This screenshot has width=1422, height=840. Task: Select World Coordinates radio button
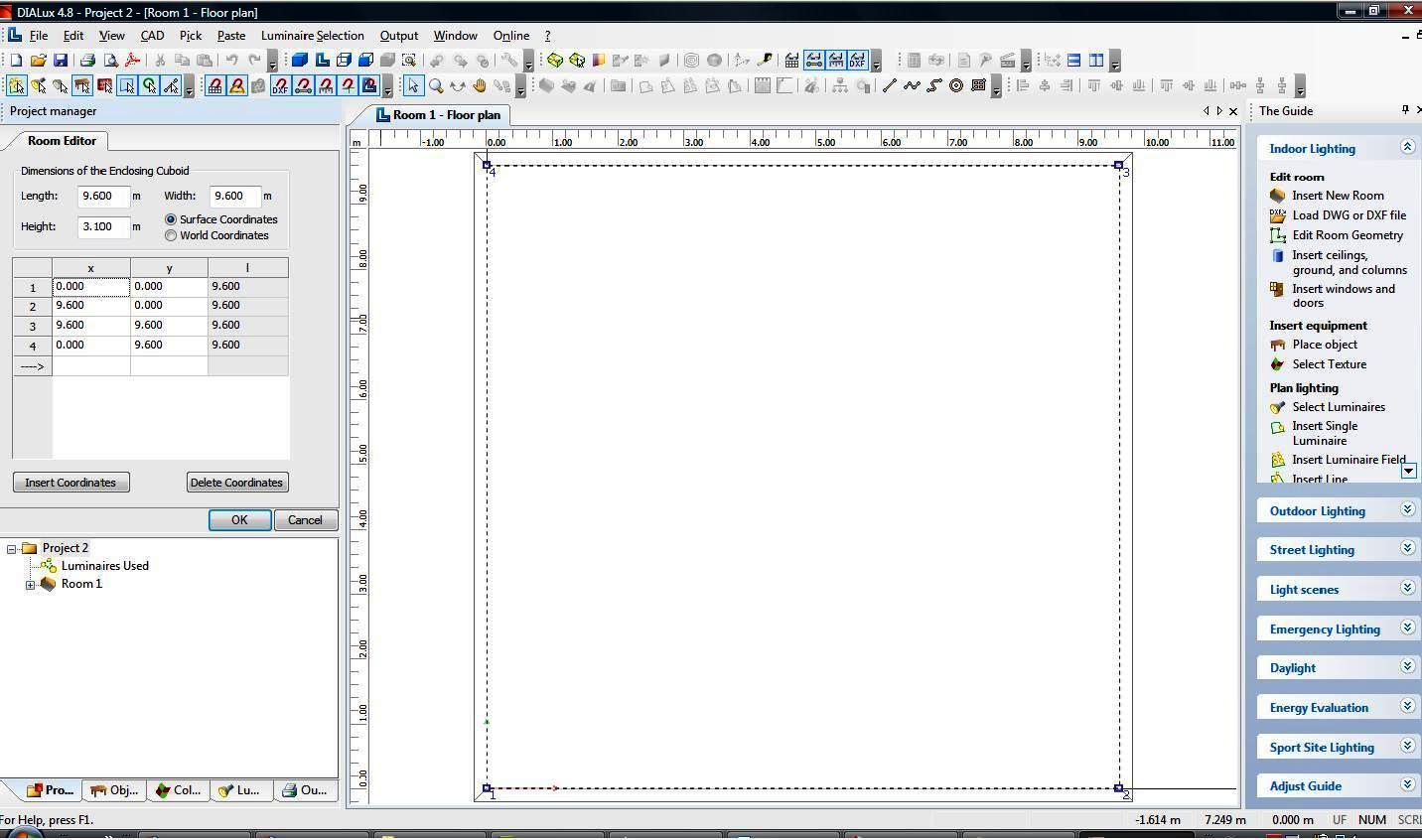click(171, 235)
